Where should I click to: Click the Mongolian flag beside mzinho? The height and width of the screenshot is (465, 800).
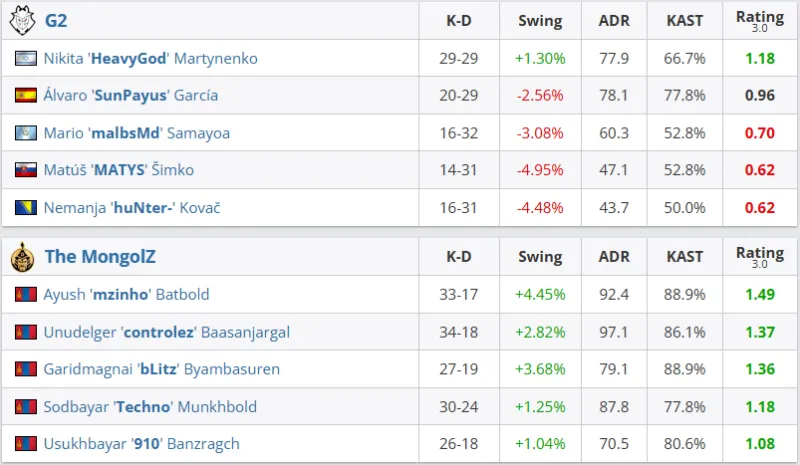point(25,295)
